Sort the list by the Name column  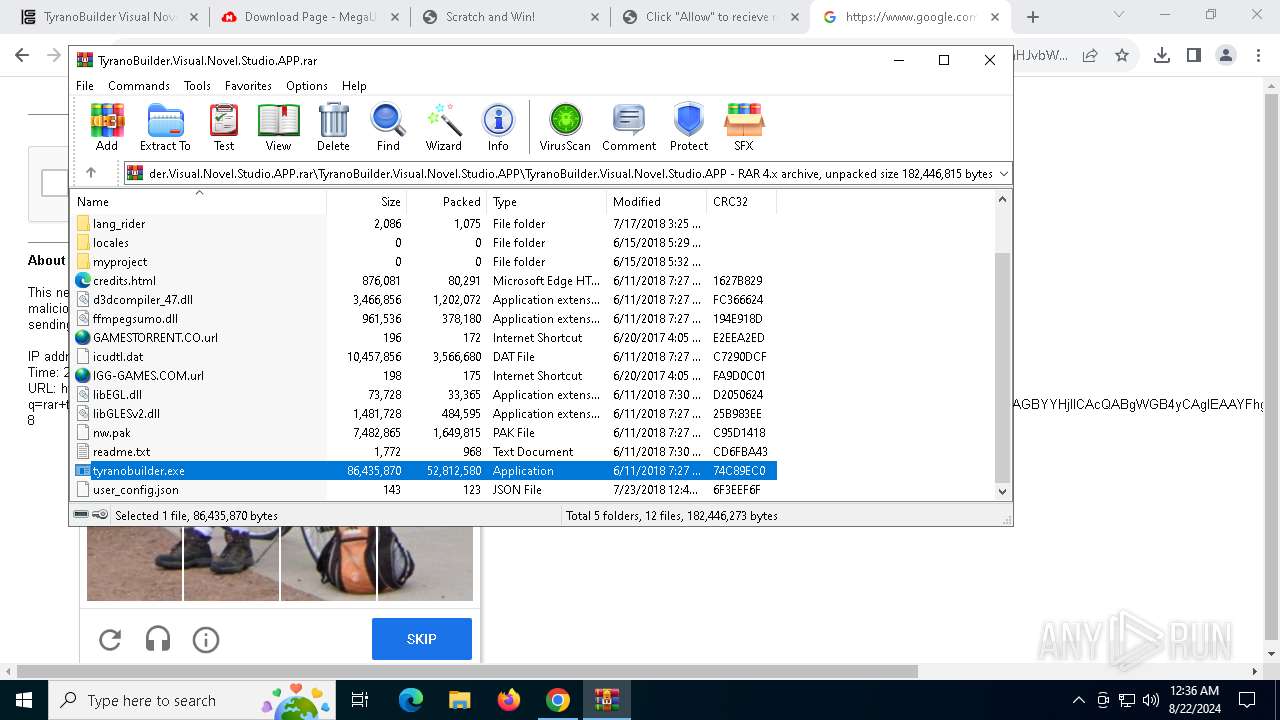click(198, 201)
